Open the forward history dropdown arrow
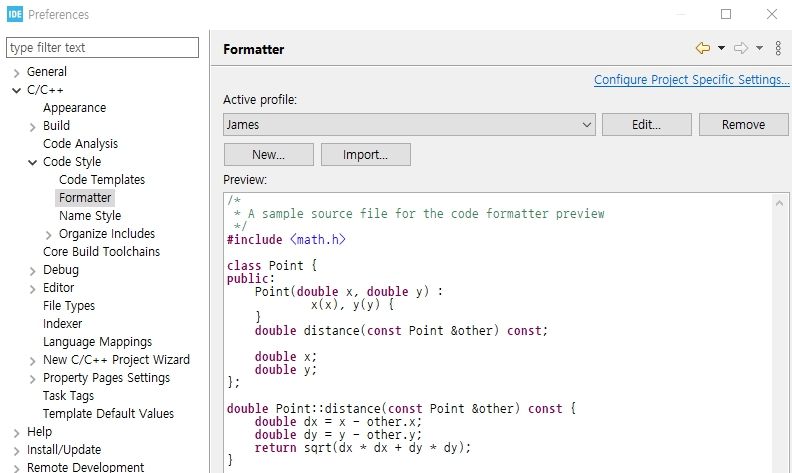This screenshot has width=792, height=473. (759, 48)
